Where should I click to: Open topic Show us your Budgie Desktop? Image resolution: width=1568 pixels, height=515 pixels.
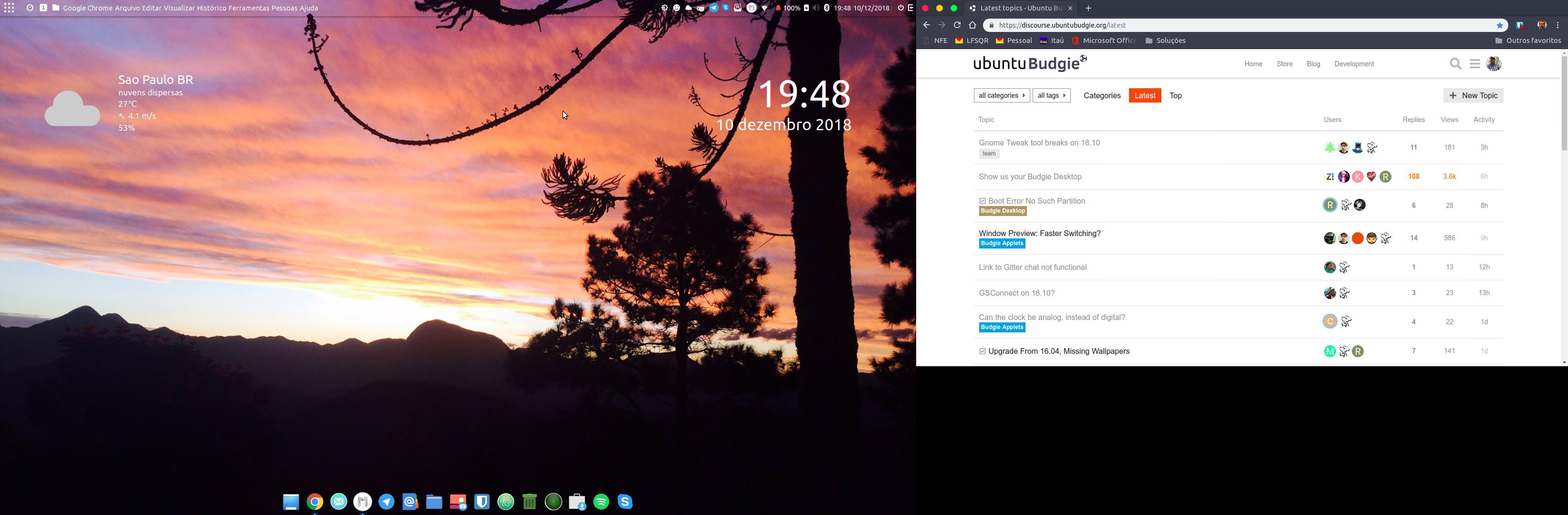[1030, 176]
